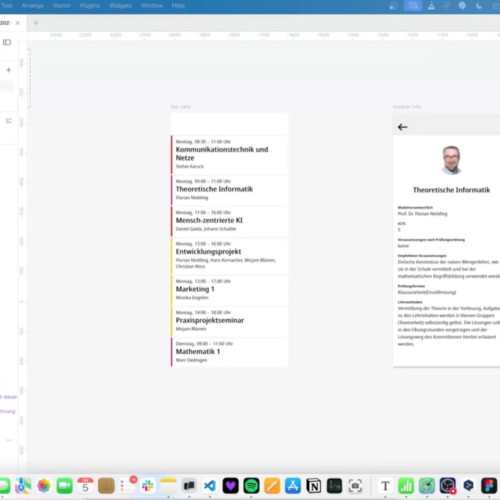The width and height of the screenshot is (500, 500).
Task: Open Typora from the dock
Action: [x=385, y=486]
